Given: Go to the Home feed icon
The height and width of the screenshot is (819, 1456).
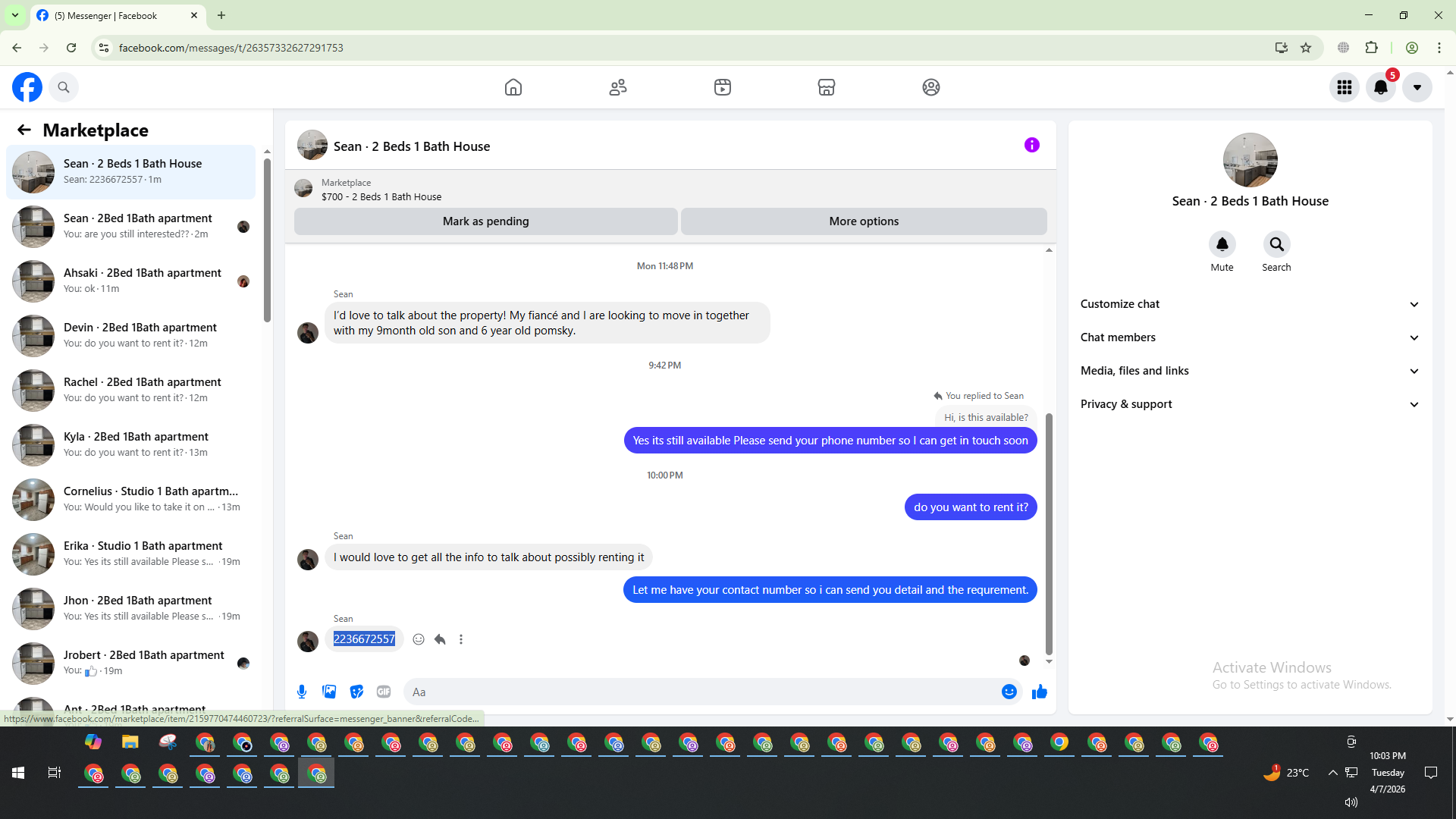Looking at the screenshot, I should [513, 87].
